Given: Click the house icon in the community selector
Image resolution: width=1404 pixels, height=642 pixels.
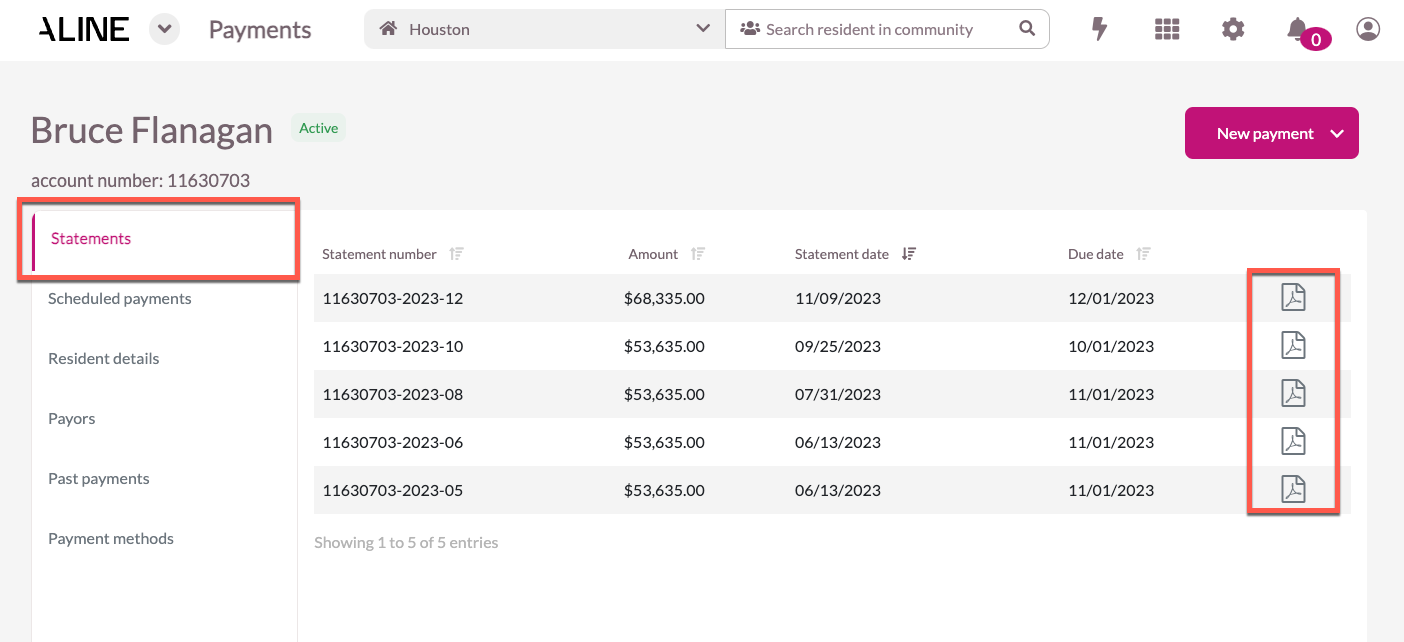Looking at the screenshot, I should click(x=389, y=29).
